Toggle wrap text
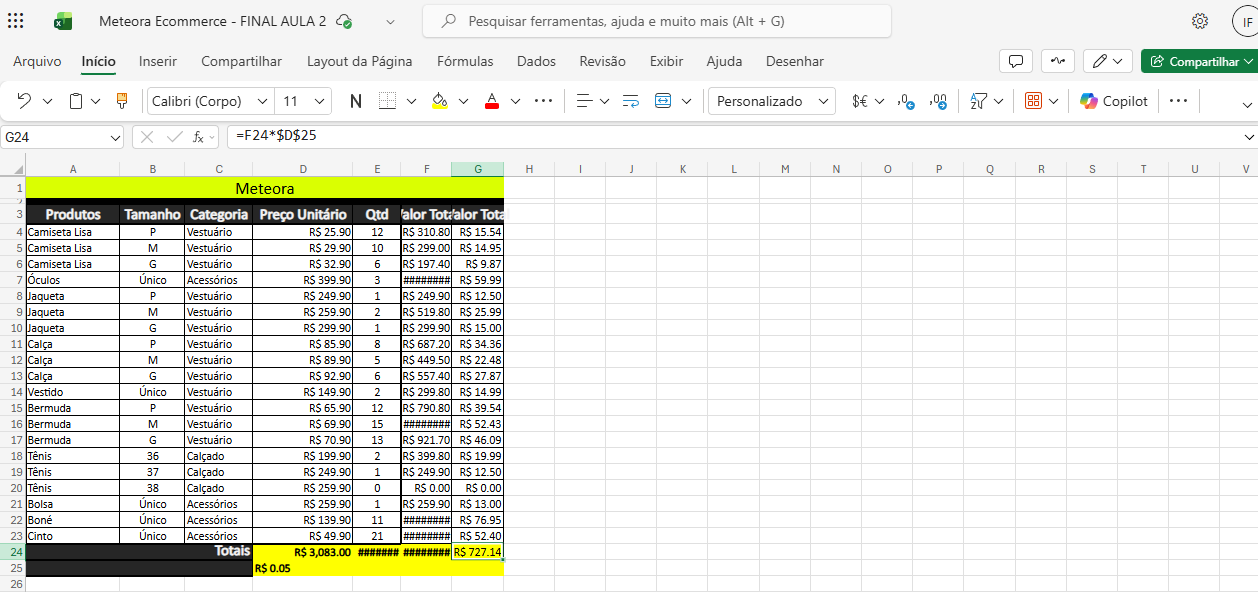This screenshot has height=592, width=1258. point(630,101)
